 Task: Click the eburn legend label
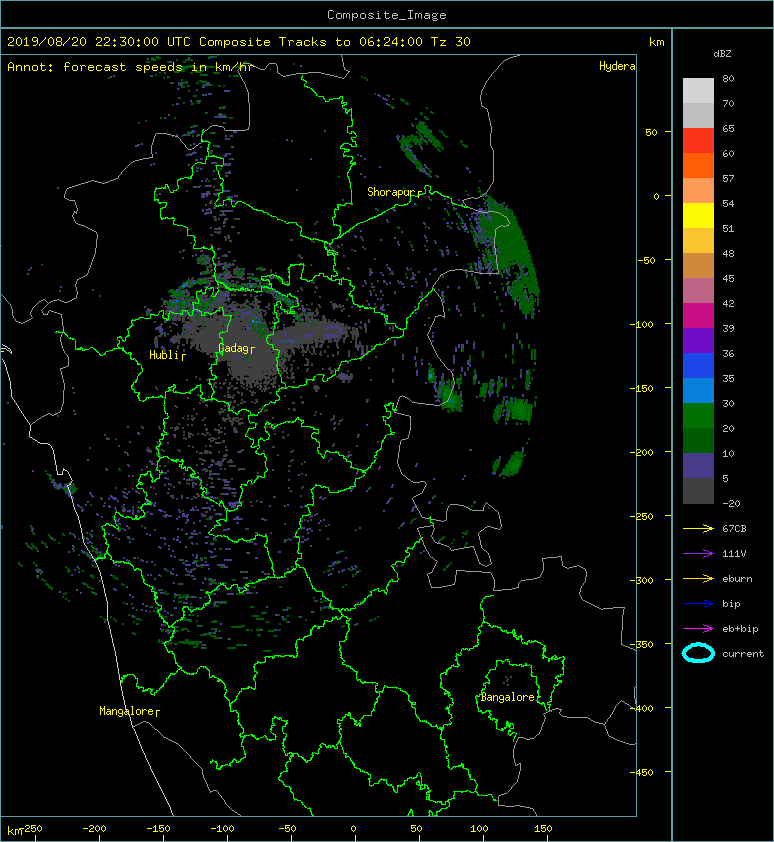(737, 579)
